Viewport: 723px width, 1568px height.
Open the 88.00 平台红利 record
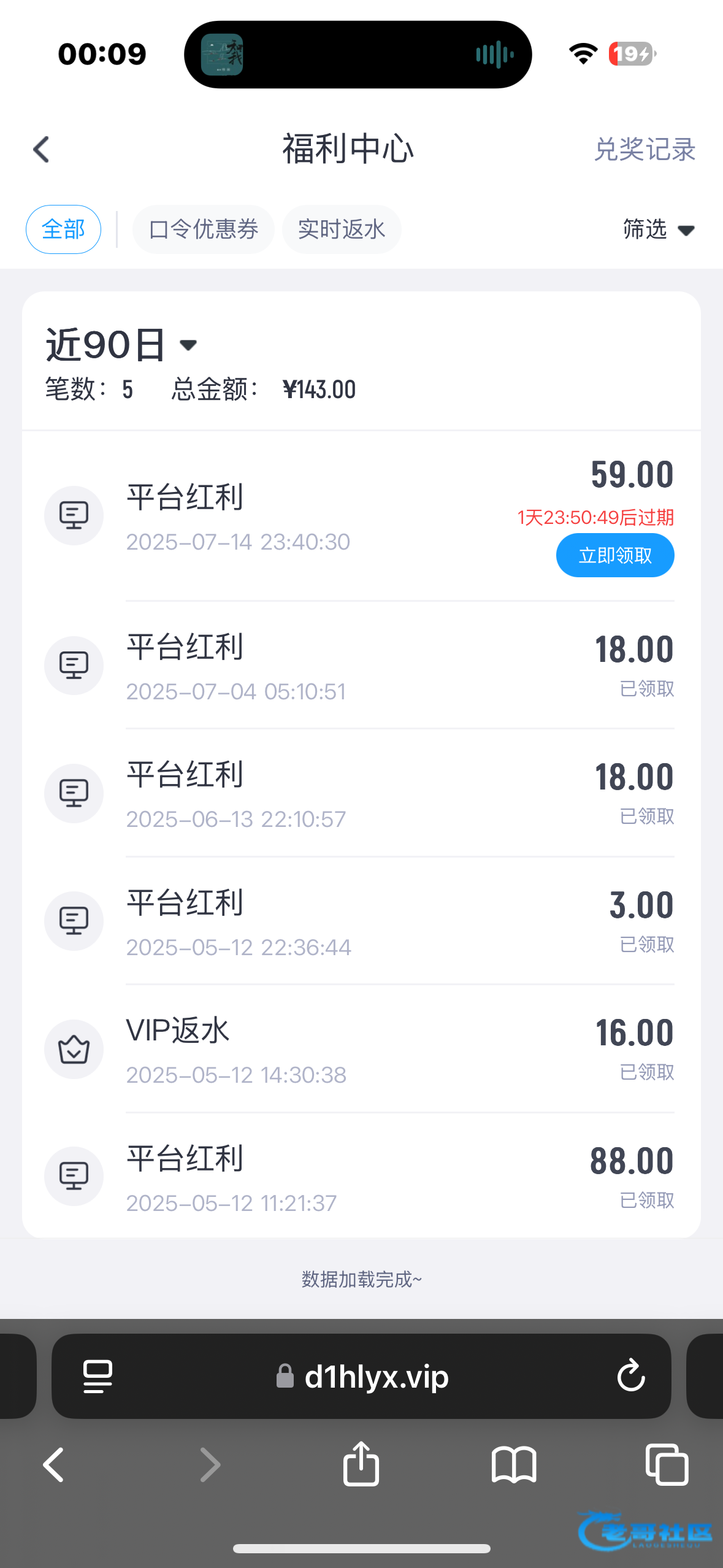[361, 1176]
